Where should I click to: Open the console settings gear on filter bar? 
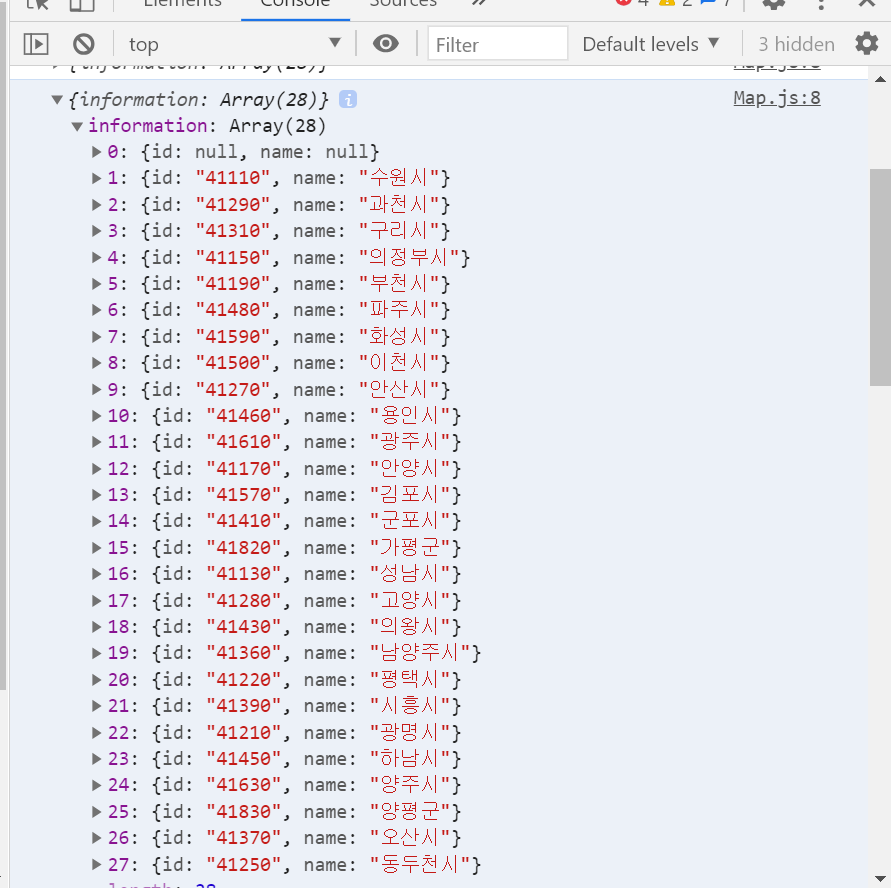click(866, 43)
